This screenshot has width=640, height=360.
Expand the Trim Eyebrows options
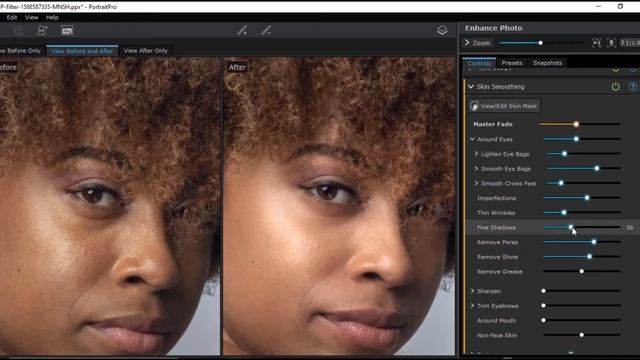[x=472, y=306]
